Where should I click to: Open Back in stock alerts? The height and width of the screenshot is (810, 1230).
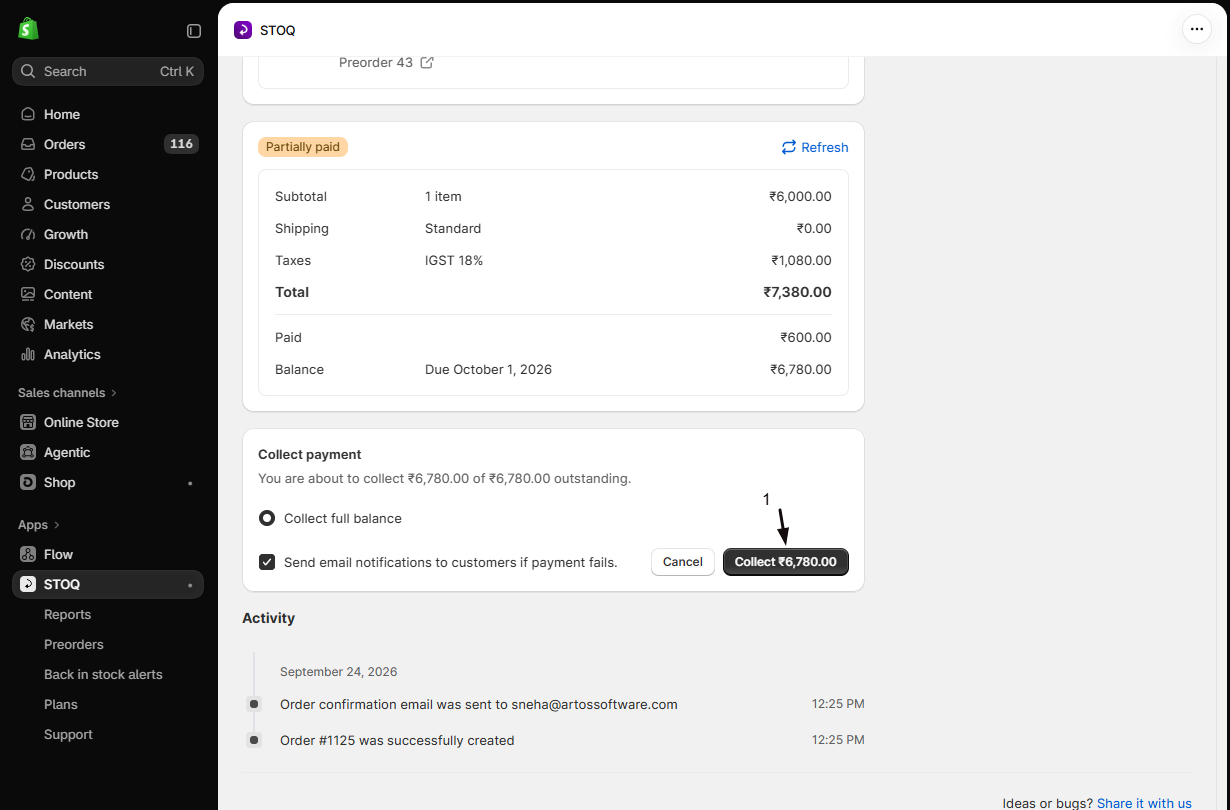point(103,674)
